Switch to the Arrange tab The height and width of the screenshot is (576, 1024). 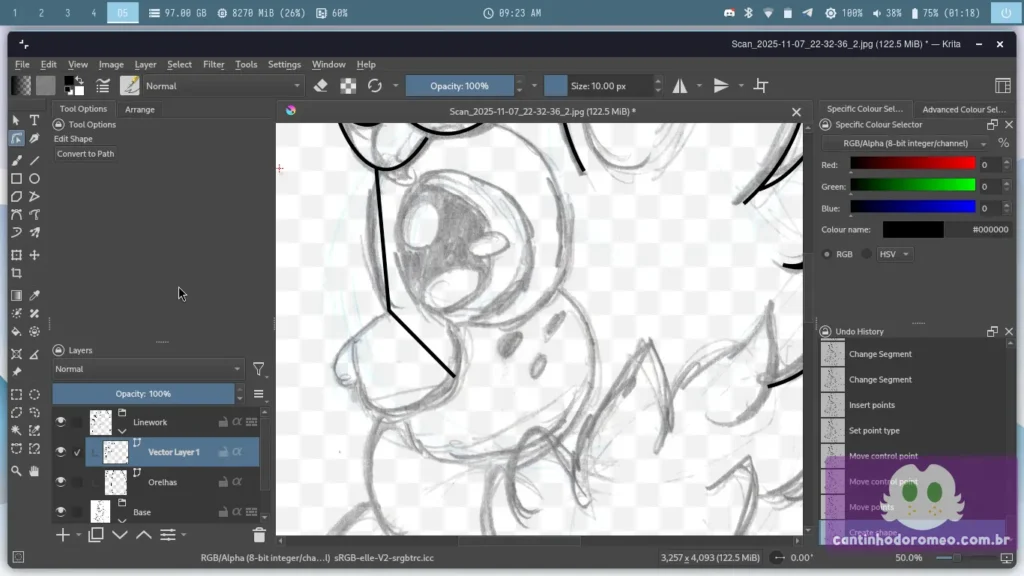pyautogui.click(x=140, y=109)
